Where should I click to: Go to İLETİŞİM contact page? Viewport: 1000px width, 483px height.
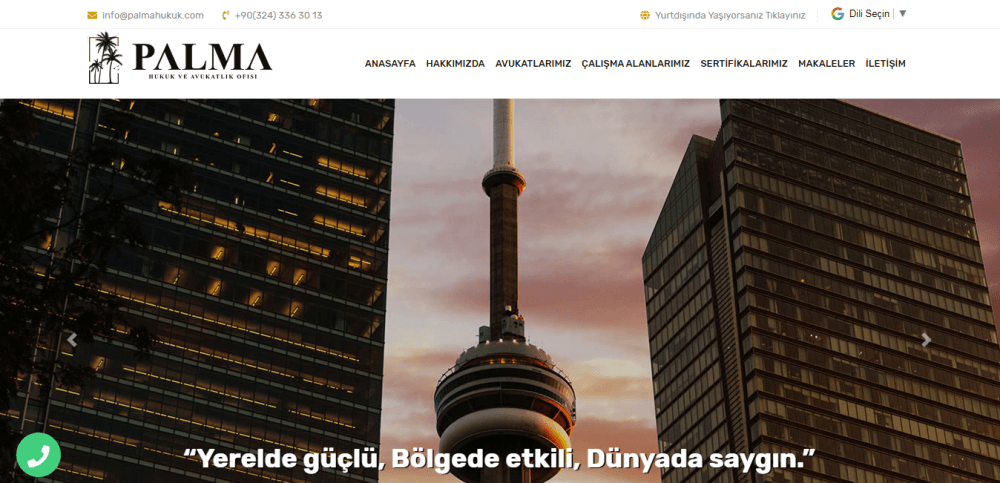coord(885,64)
